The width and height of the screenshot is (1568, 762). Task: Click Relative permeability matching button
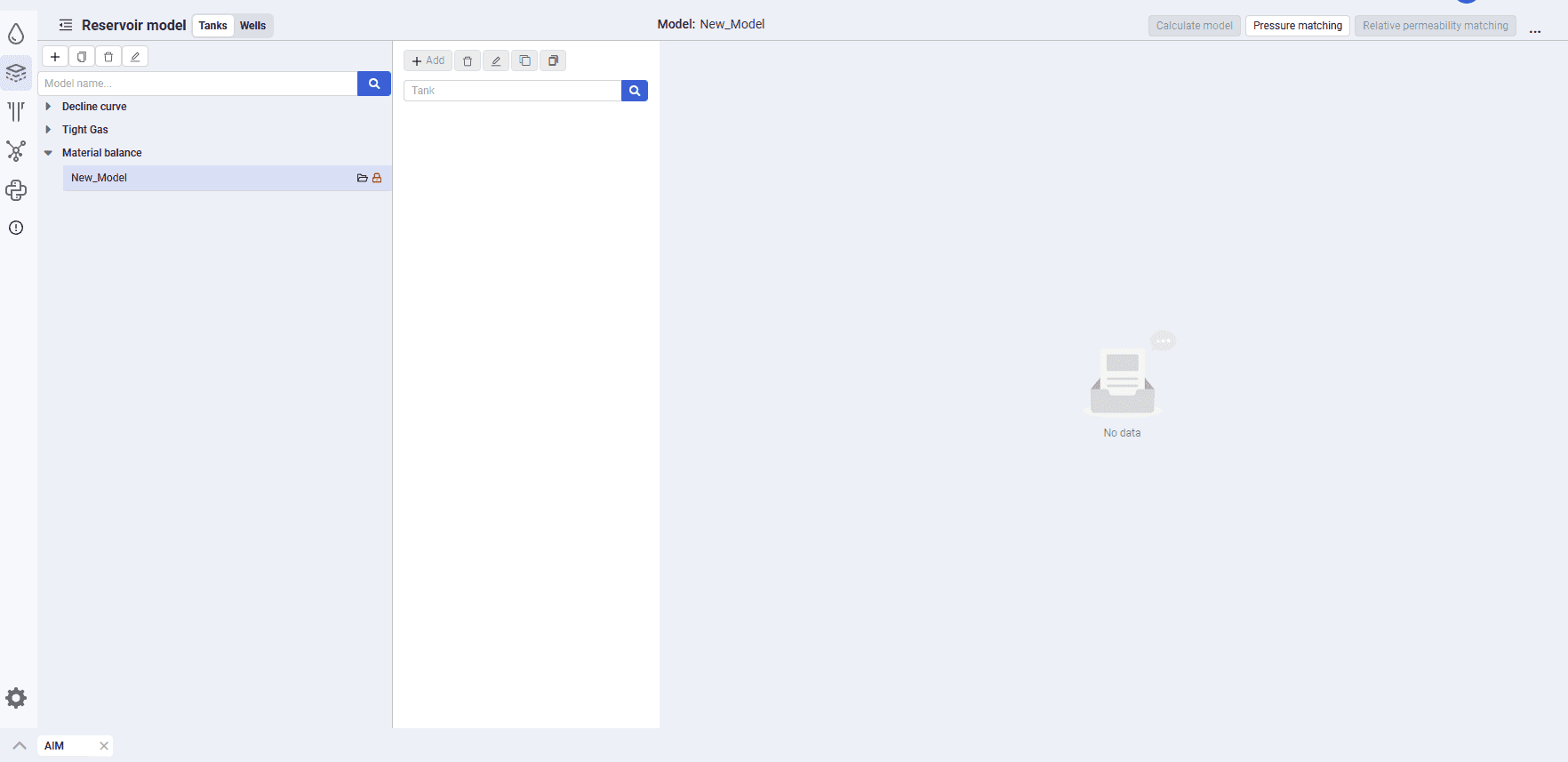[x=1436, y=26]
